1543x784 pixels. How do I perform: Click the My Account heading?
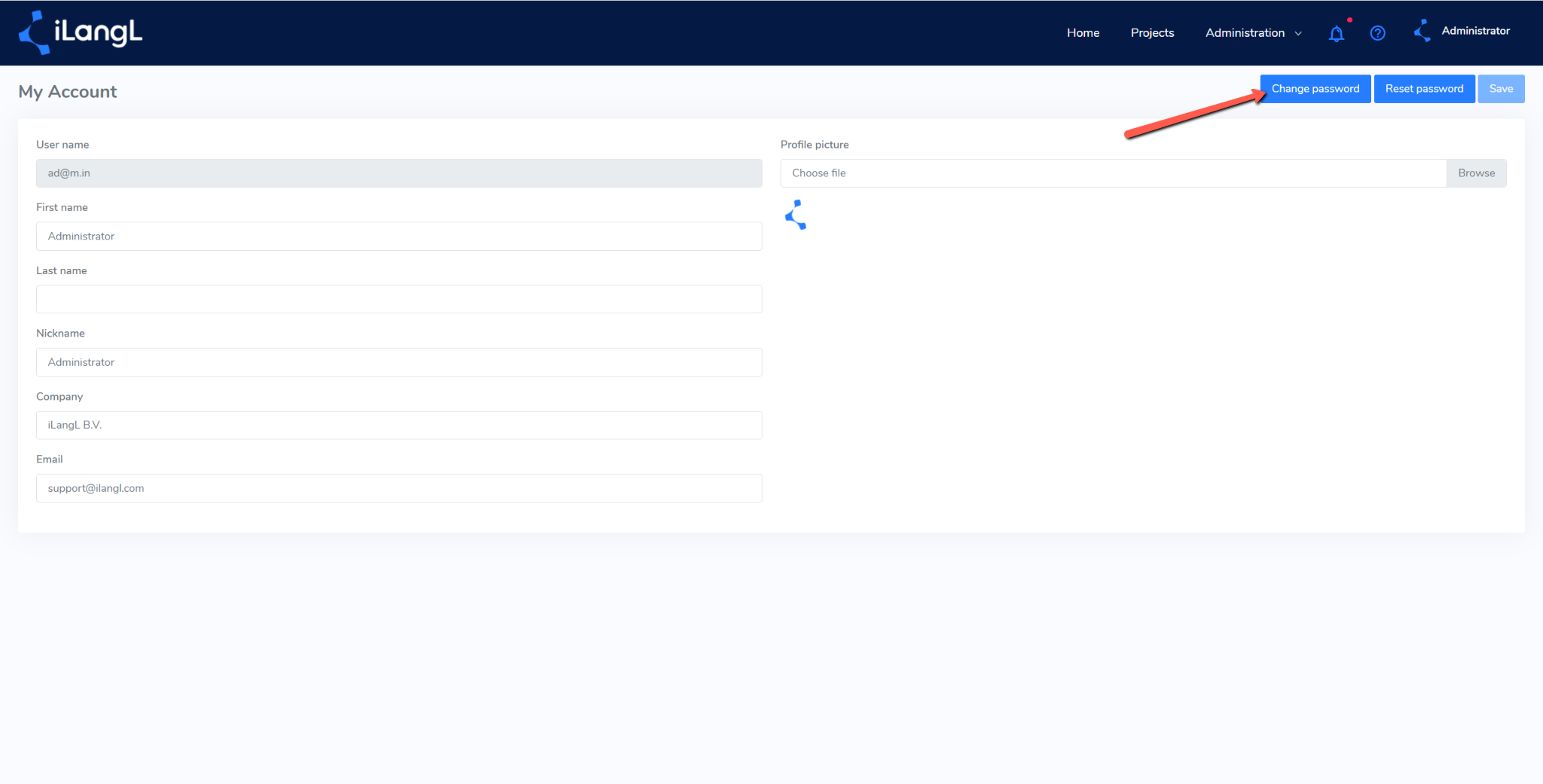tap(68, 92)
